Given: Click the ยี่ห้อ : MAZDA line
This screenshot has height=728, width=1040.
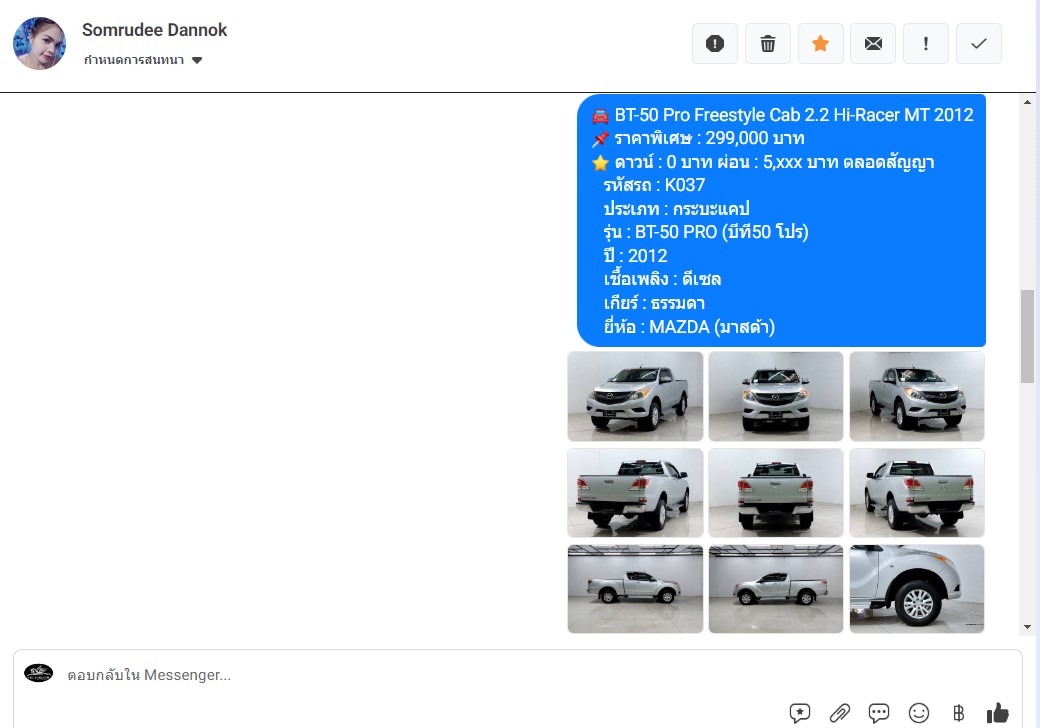Looking at the screenshot, I should (x=689, y=327).
